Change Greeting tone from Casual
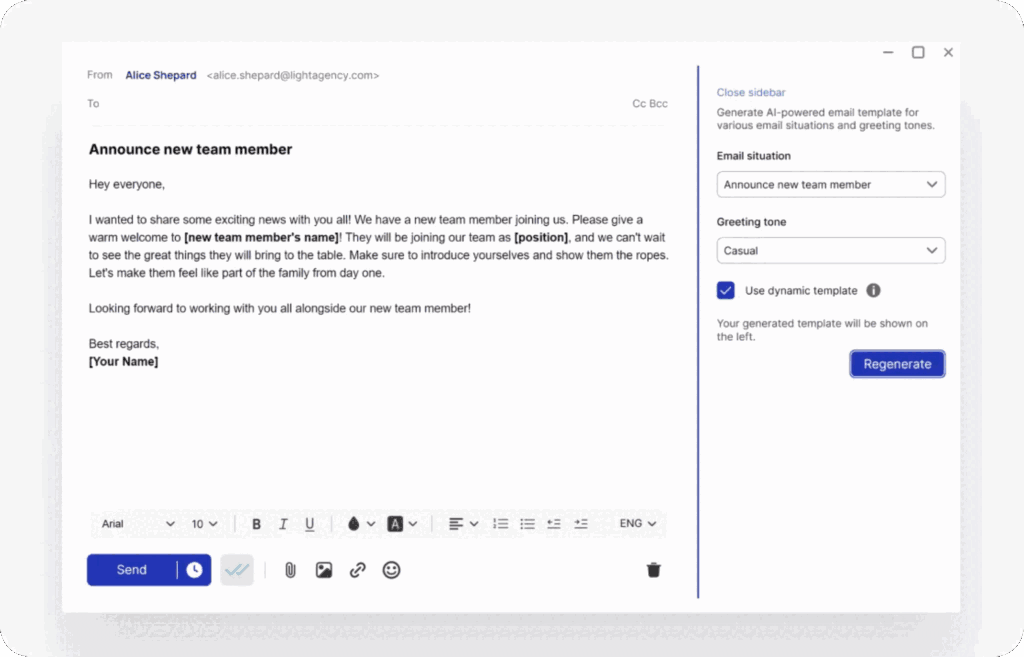 click(x=830, y=250)
